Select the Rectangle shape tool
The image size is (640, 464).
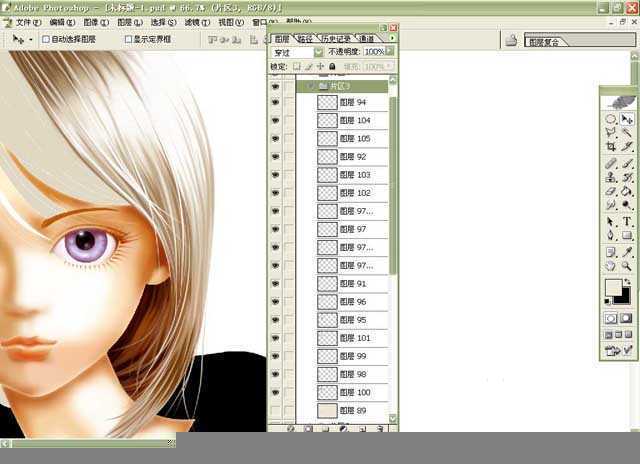click(x=627, y=235)
